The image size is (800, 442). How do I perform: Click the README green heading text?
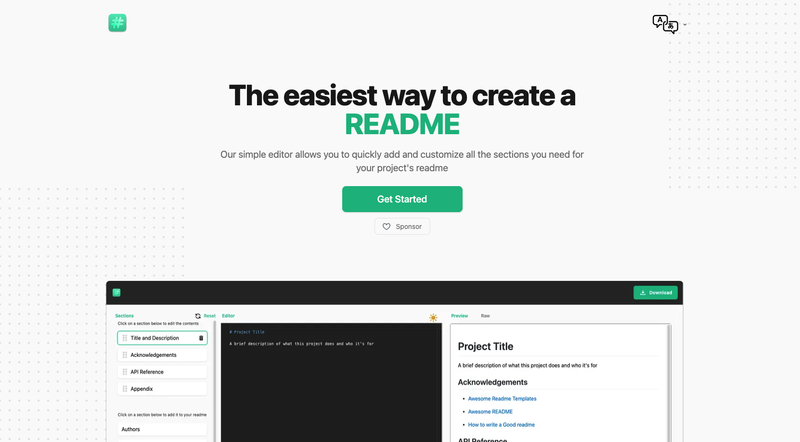pos(402,124)
